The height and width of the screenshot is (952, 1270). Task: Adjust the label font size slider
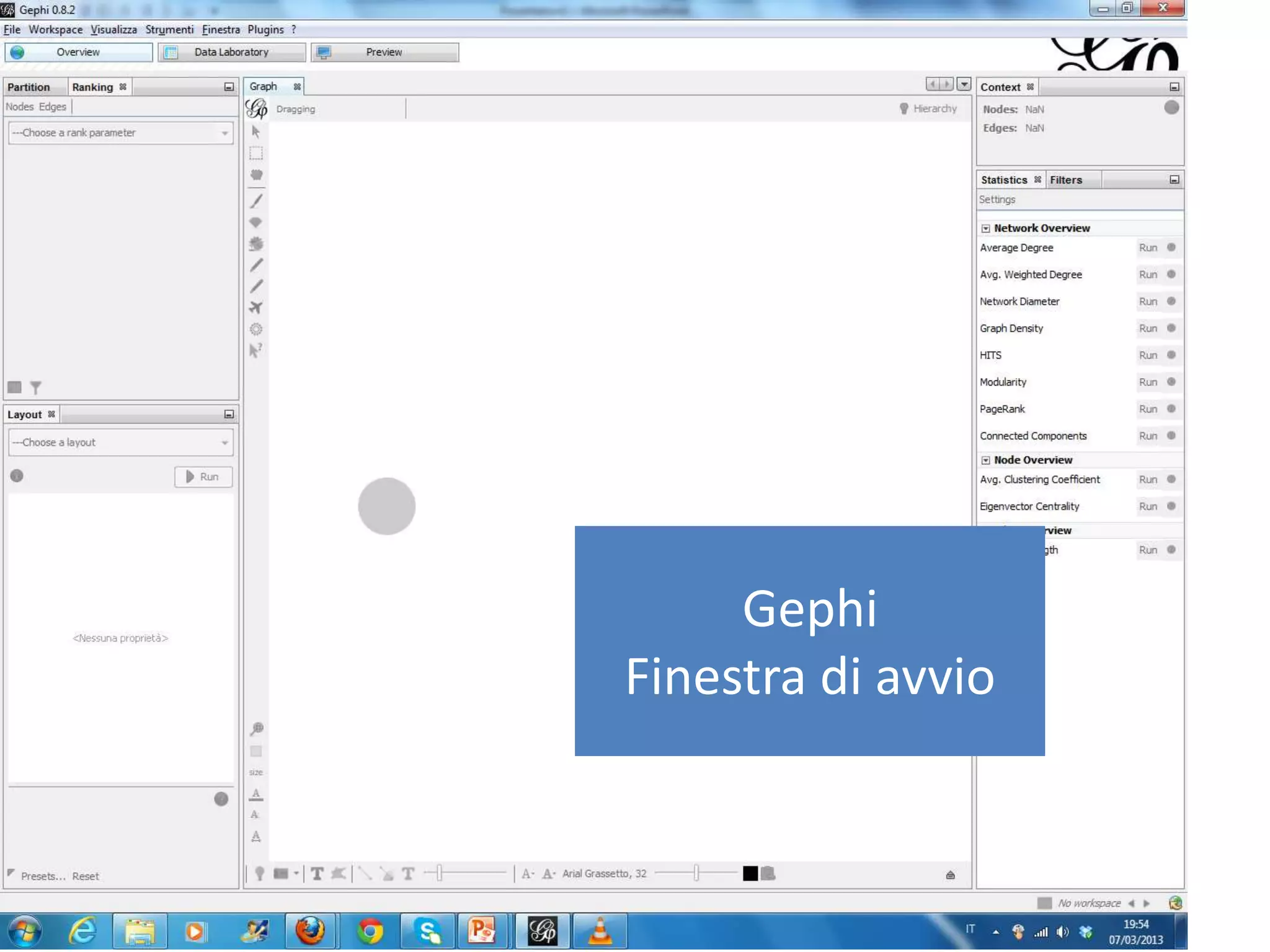(696, 873)
